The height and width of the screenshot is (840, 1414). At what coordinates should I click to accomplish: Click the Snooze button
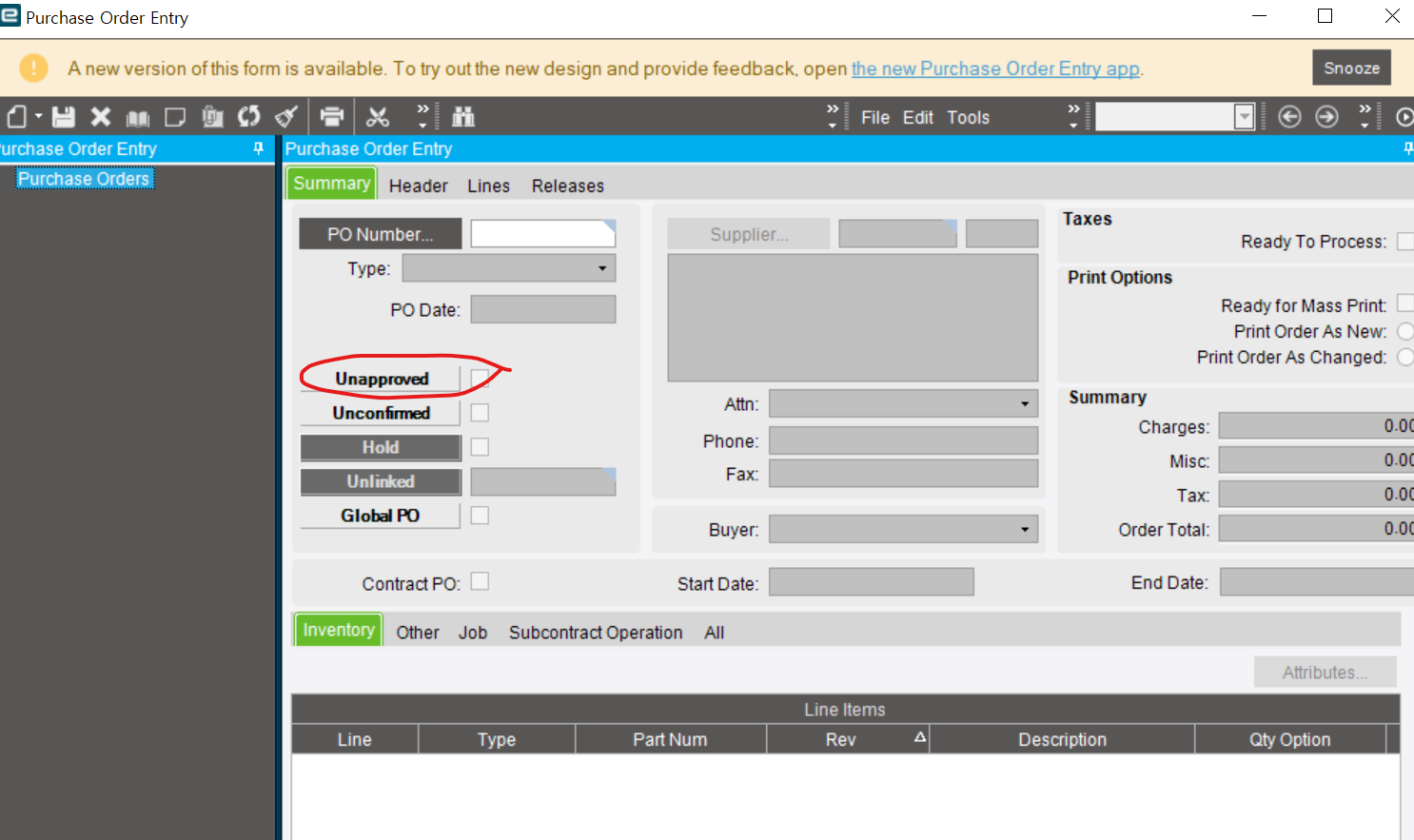point(1351,68)
